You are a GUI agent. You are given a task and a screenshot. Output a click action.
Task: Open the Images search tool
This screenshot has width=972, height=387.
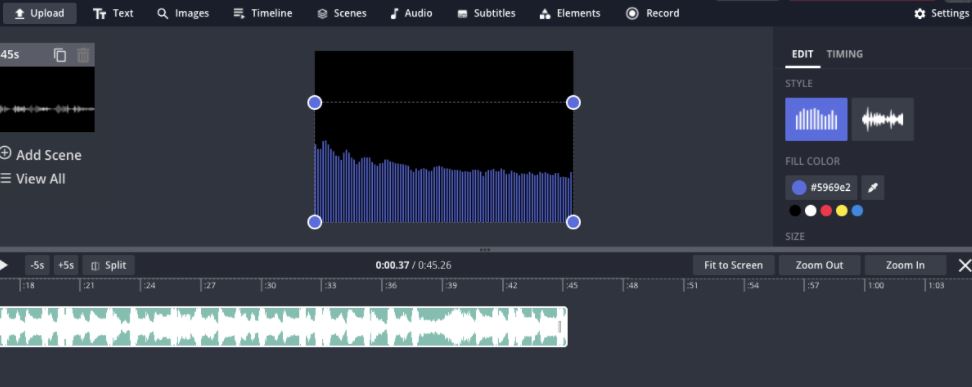[x=183, y=13]
